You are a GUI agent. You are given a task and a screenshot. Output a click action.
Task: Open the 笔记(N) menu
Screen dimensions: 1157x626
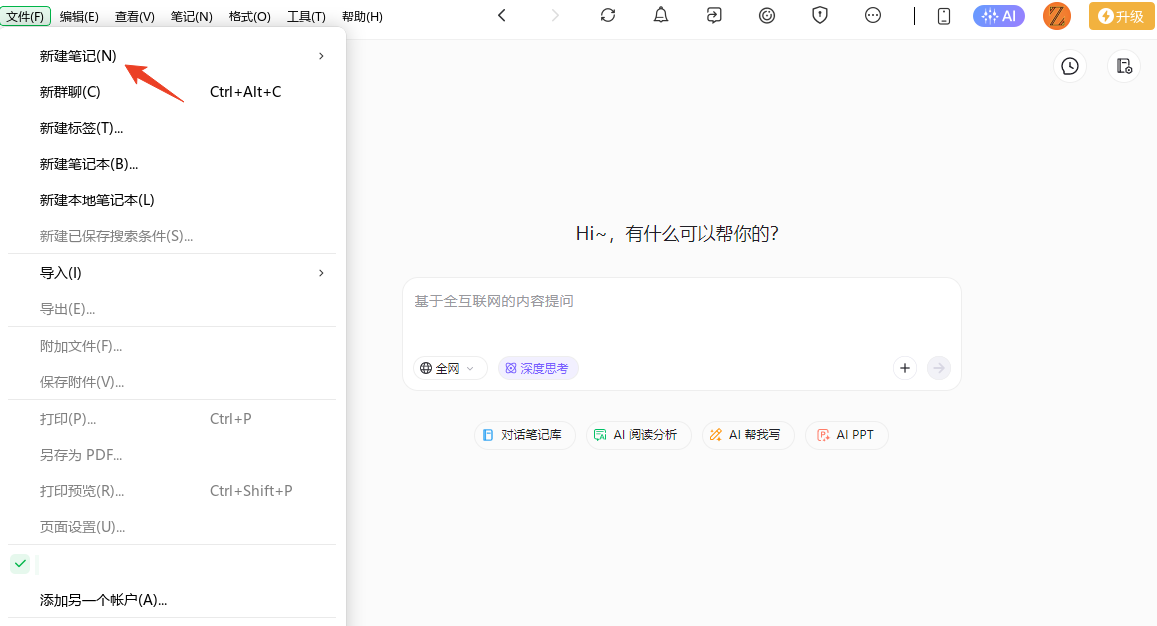tap(192, 16)
